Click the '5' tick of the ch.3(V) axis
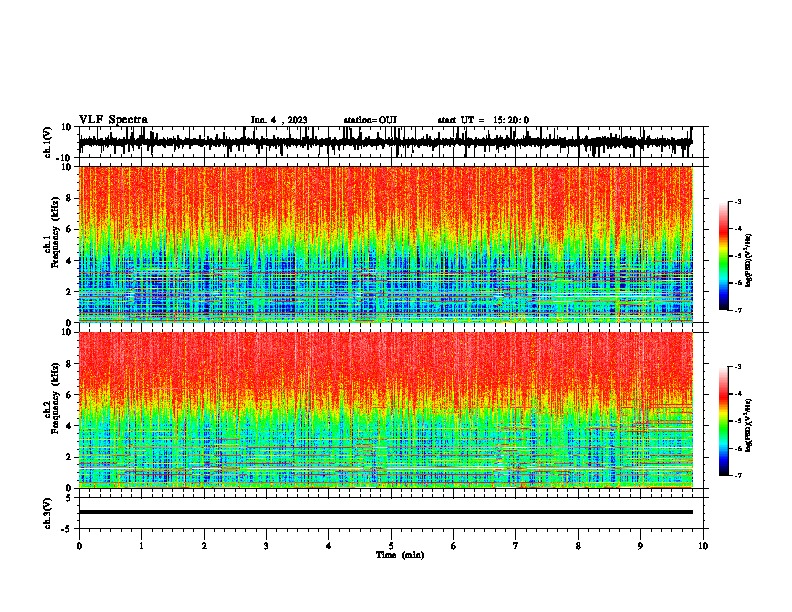Screen dimensions: 792x612 tap(70, 497)
